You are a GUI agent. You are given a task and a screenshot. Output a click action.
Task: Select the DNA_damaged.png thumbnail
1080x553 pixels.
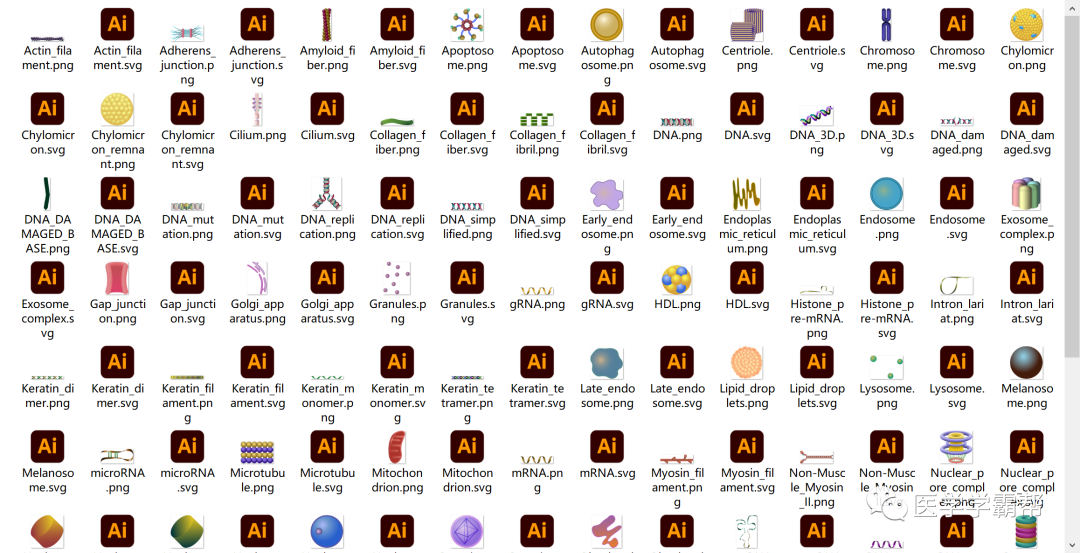click(x=957, y=122)
